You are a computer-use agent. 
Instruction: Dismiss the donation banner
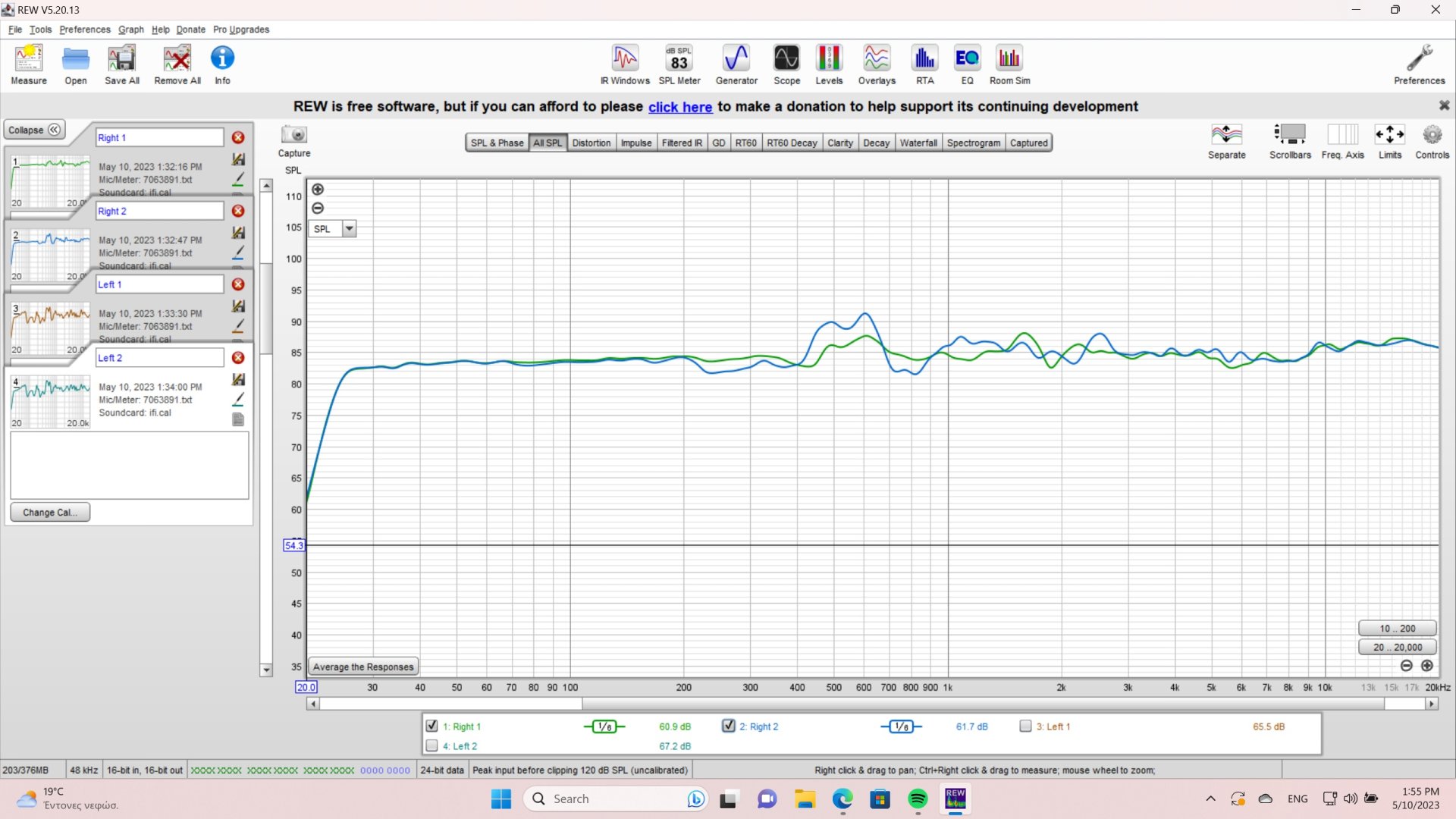[1444, 105]
